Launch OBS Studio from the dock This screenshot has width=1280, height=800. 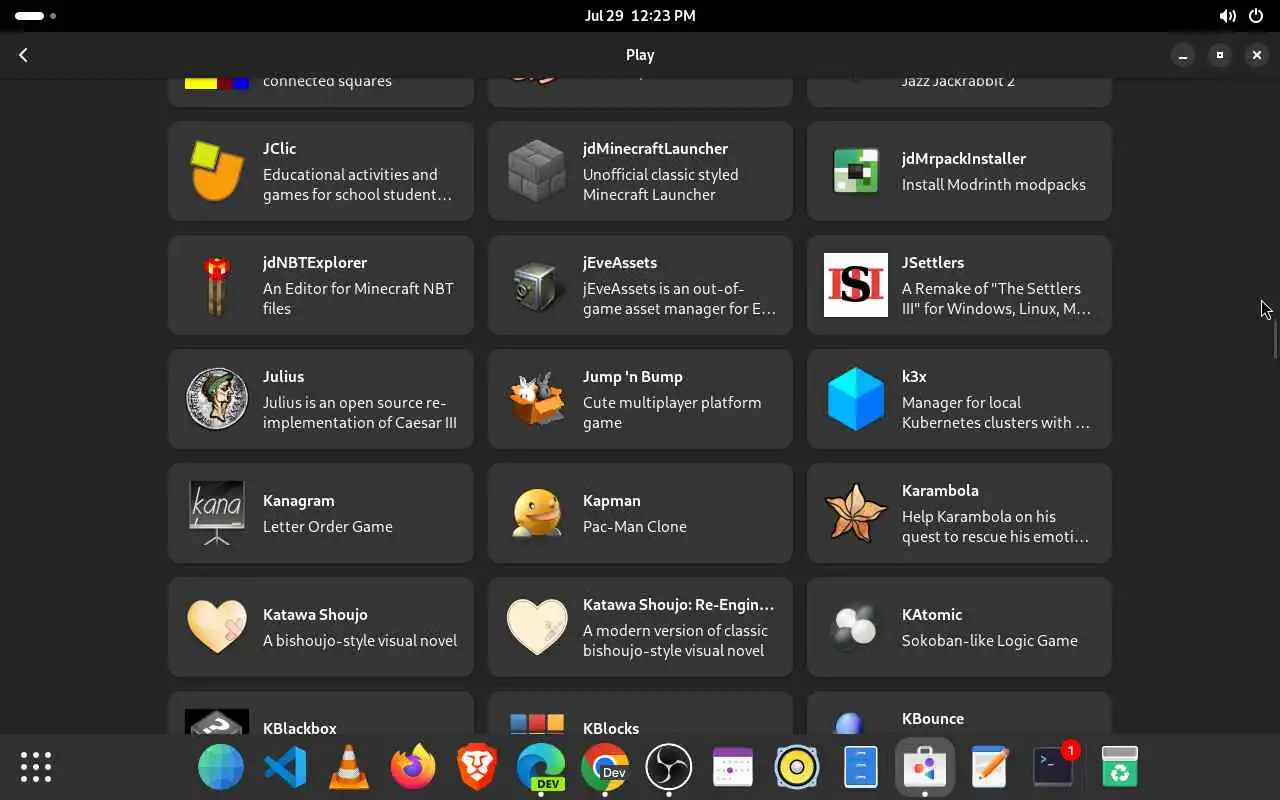click(669, 767)
